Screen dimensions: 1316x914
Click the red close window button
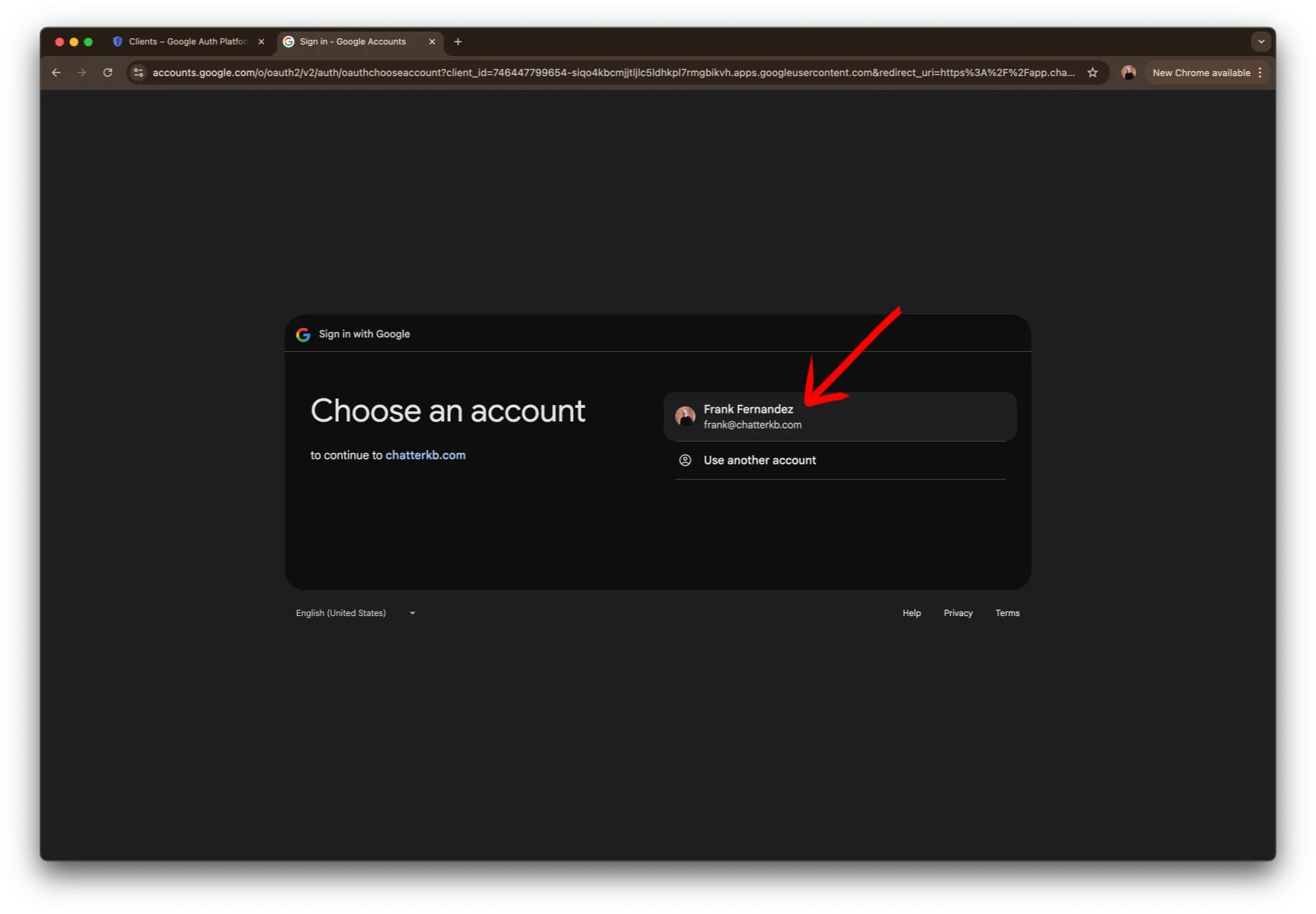click(x=60, y=42)
